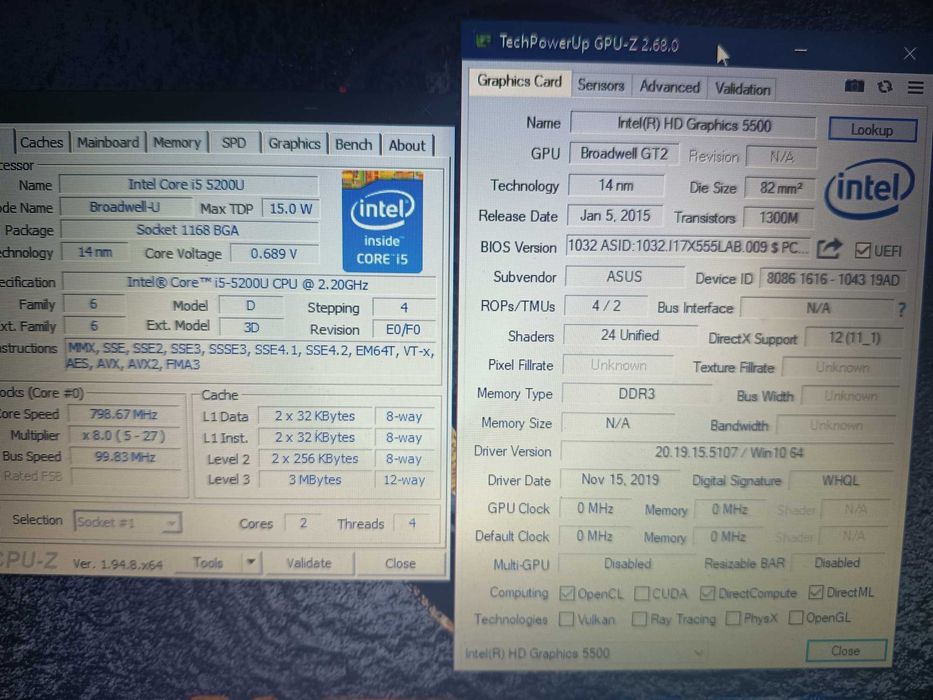Toggle the DirectCompute checkbox
This screenshot has height=700, width=933.
tap(707, 593)
